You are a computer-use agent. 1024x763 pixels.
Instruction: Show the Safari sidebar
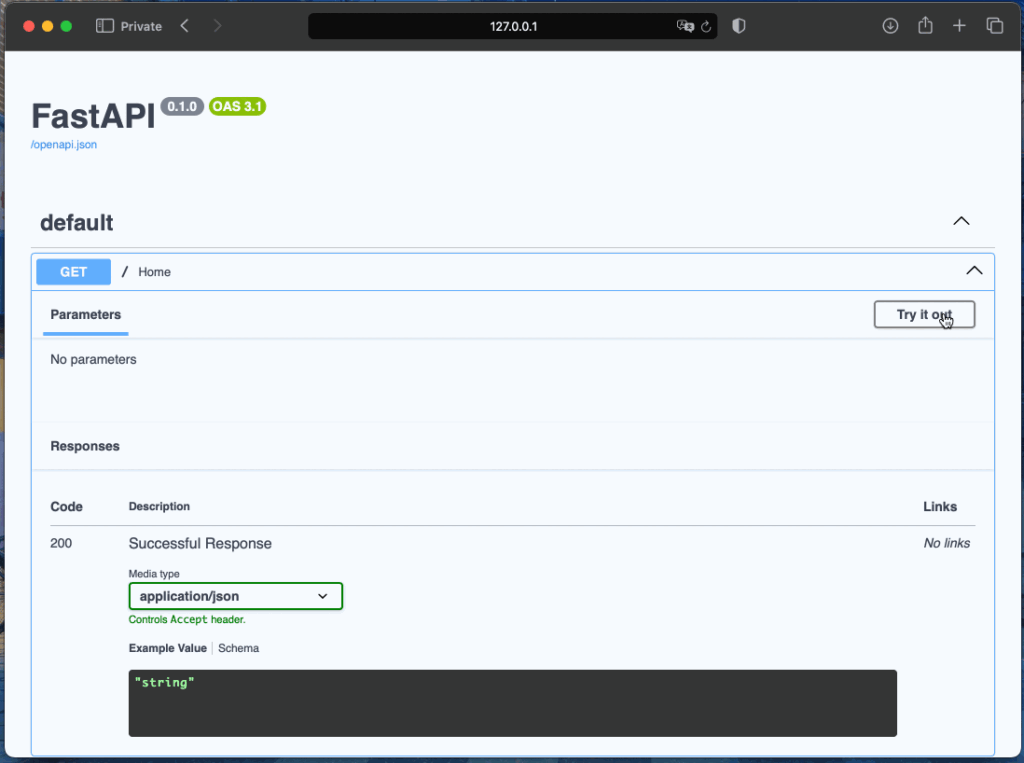104,26
